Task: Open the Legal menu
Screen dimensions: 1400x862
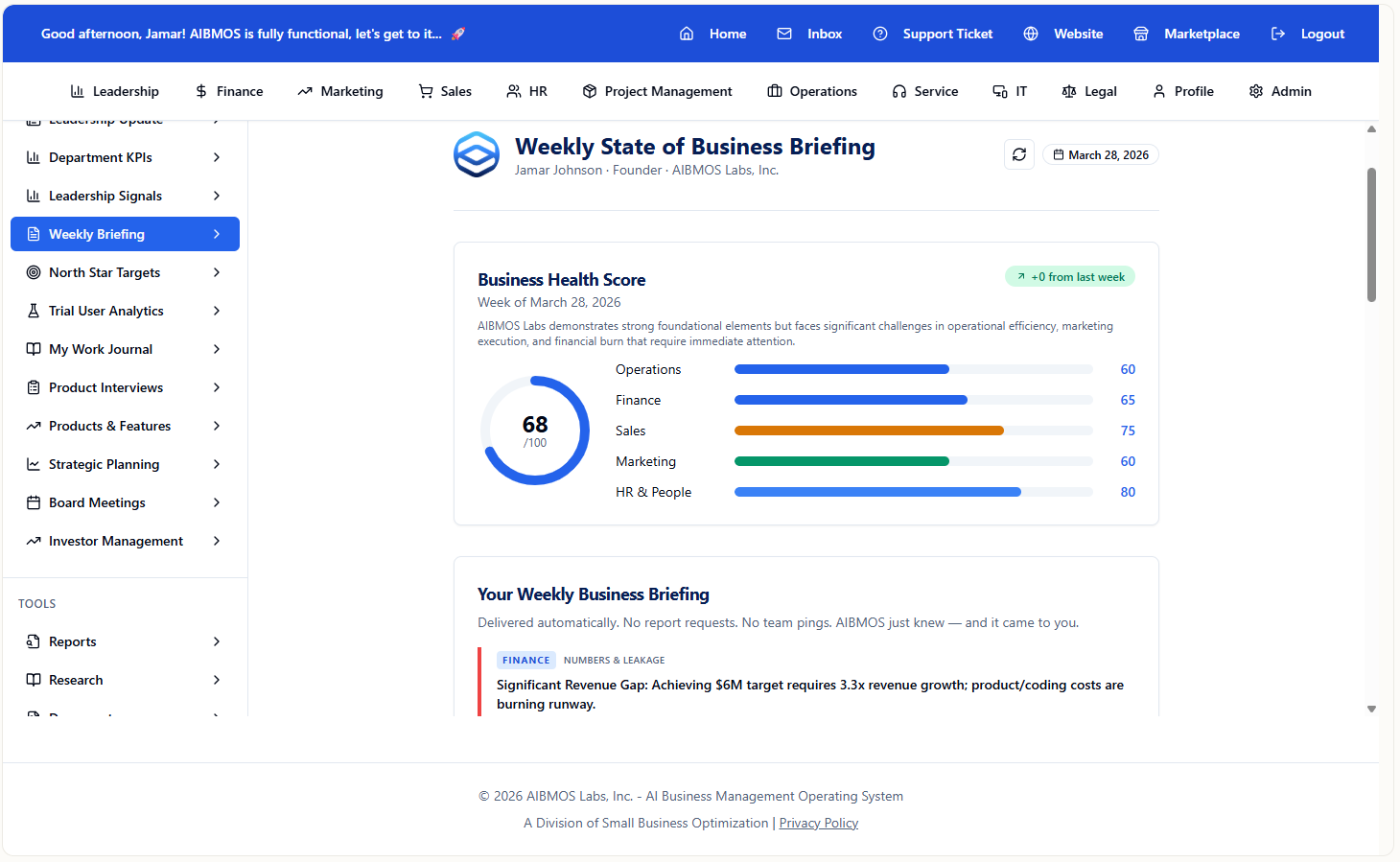Action: (x=1089, y=91)
